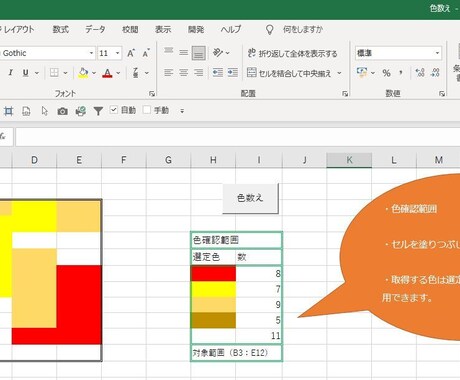Select the dark gold color cell in column H
Image resolution: width=460 pixels, height=380 pixels.
pyautogui.click(x=213, y=320)
